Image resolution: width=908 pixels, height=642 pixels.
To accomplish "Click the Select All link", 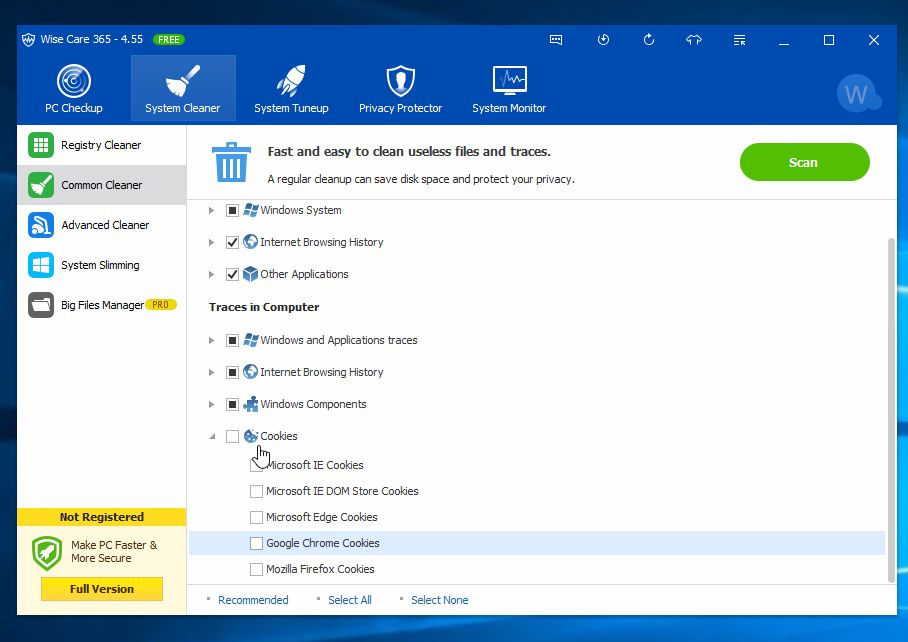I will pos(350,600).
